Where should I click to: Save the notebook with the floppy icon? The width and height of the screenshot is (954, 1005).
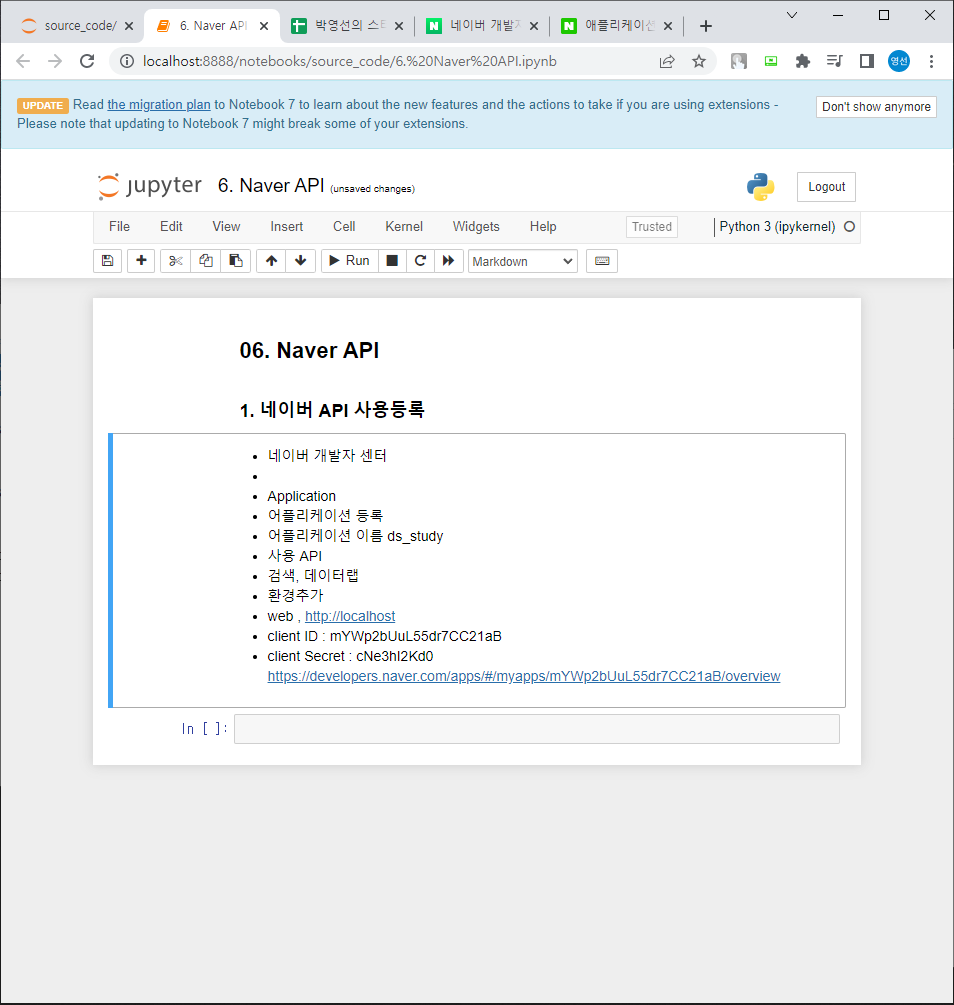[108, 261]
